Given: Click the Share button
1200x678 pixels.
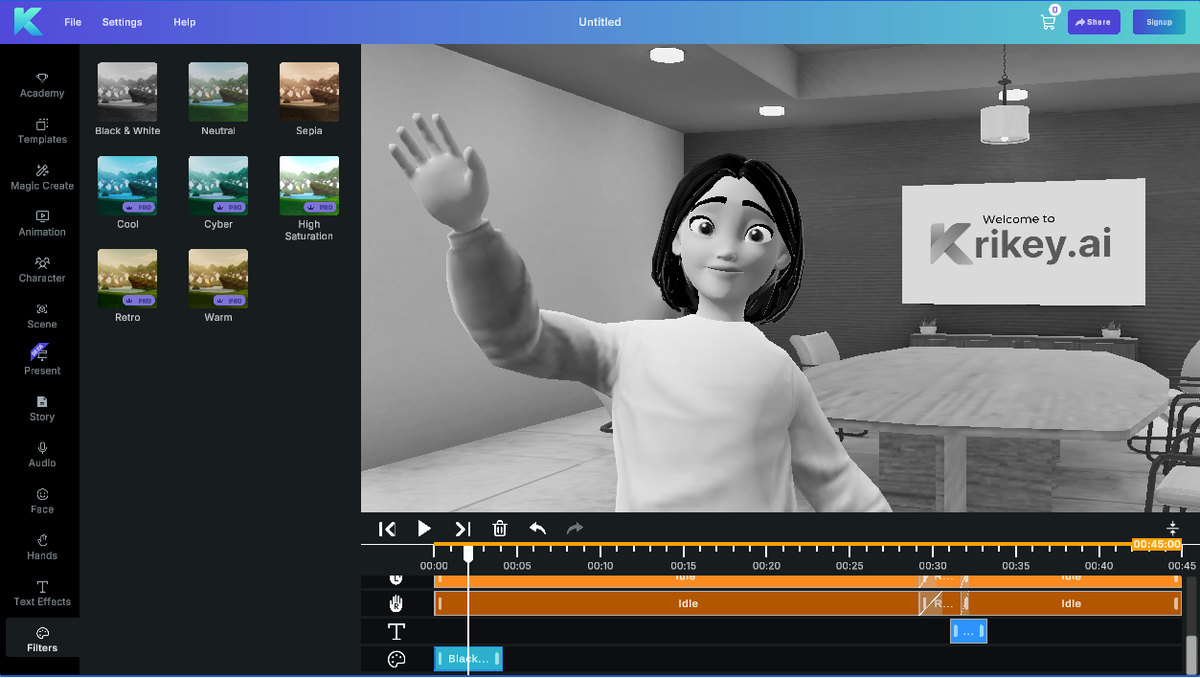Looking at the screenshot, I should [x=1093, y=21].
